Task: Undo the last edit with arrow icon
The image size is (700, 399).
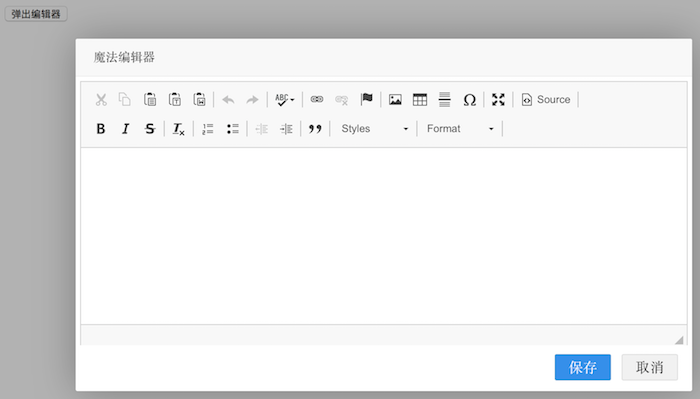Action: point(228,100)
